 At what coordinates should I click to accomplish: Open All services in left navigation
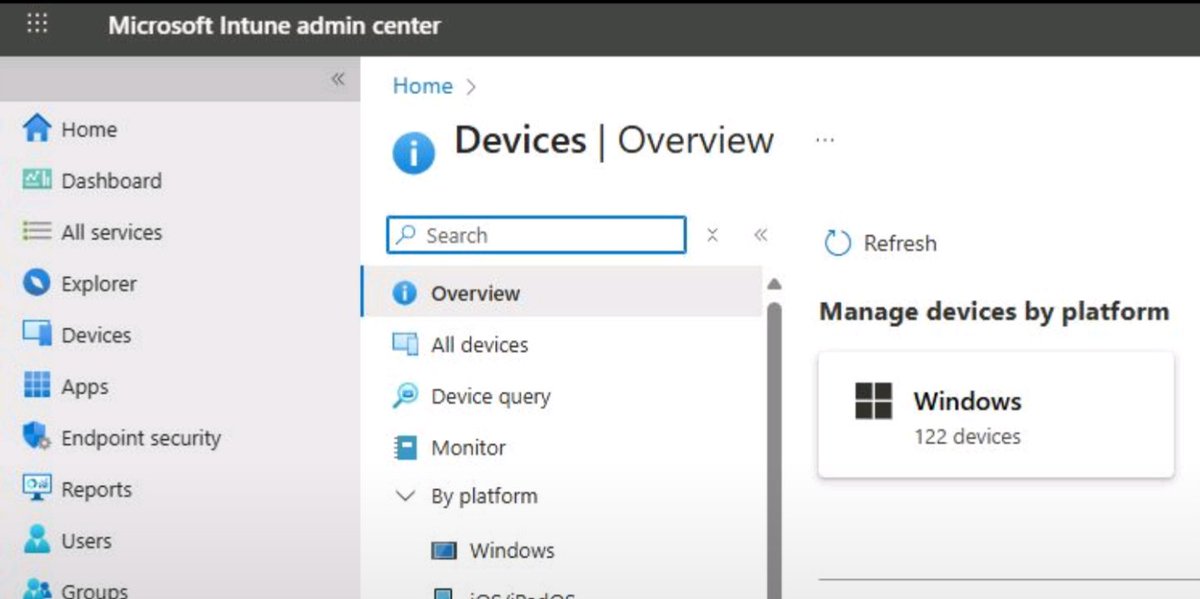point(111,232)
